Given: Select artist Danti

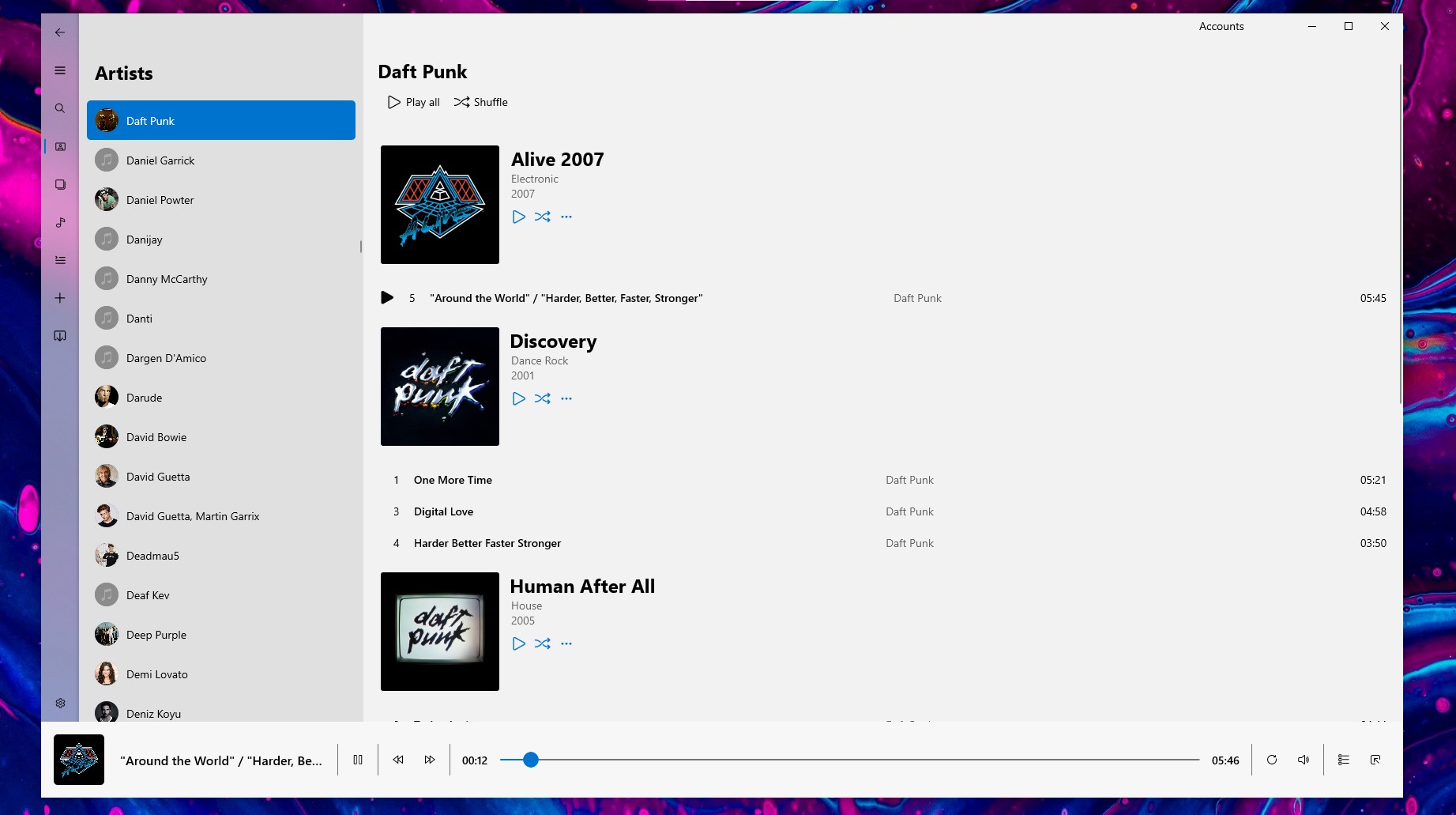Looking at the screenshot, I should click(x=221, y=318).
